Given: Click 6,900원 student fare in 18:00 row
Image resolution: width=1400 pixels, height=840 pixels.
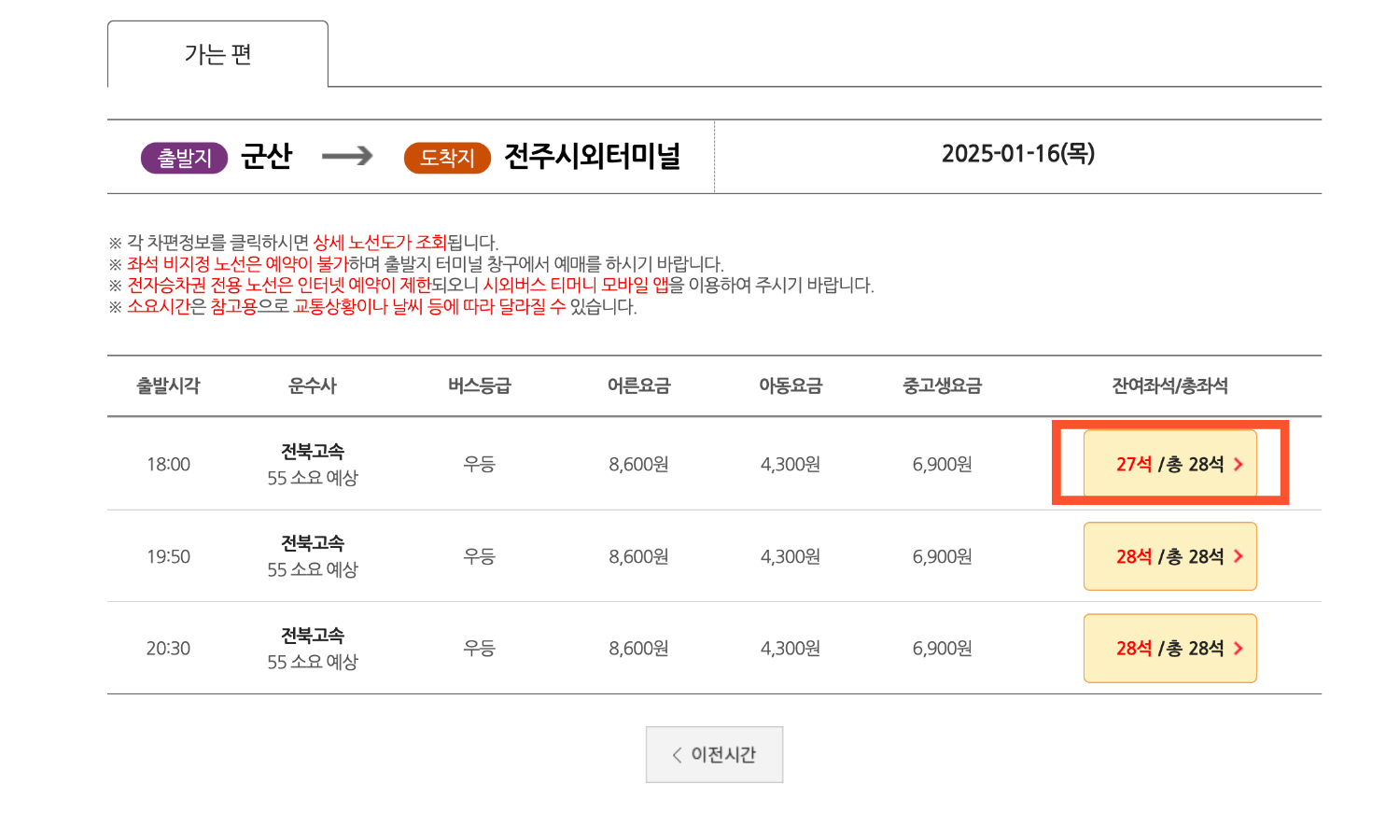Looking at the screenshot, I should (x=943, y=464).
